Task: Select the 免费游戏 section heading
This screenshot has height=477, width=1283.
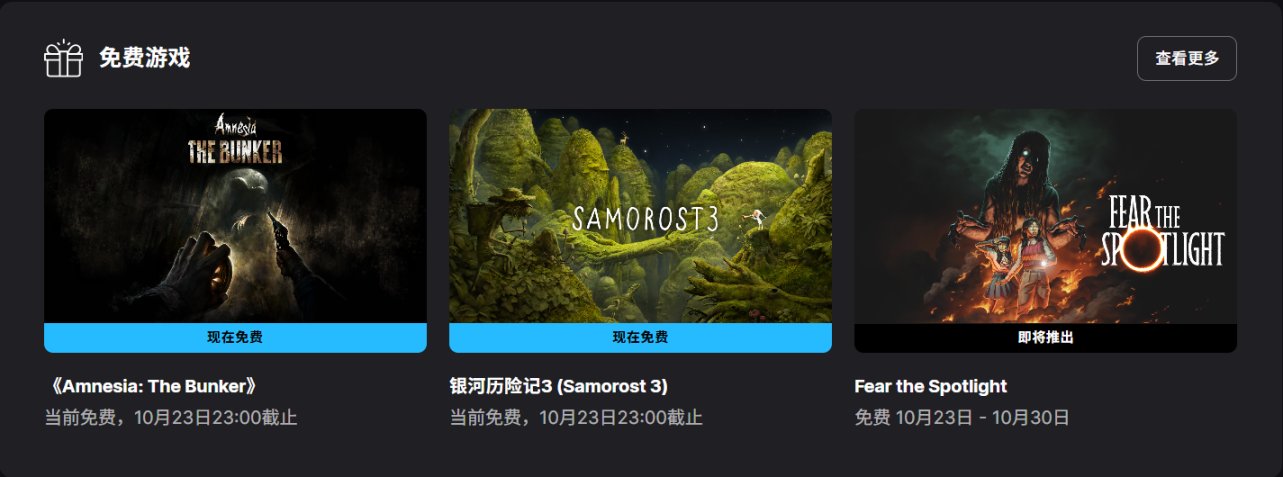Action: click(x=144, y=58)
